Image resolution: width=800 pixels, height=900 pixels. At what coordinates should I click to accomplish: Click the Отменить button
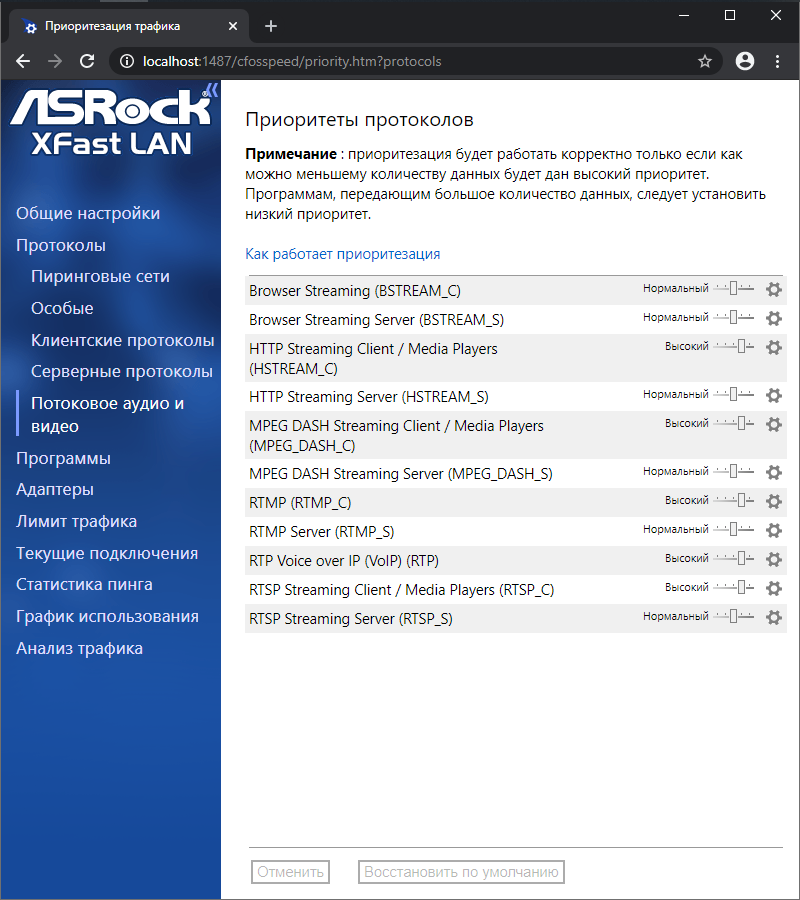point(290,872)
